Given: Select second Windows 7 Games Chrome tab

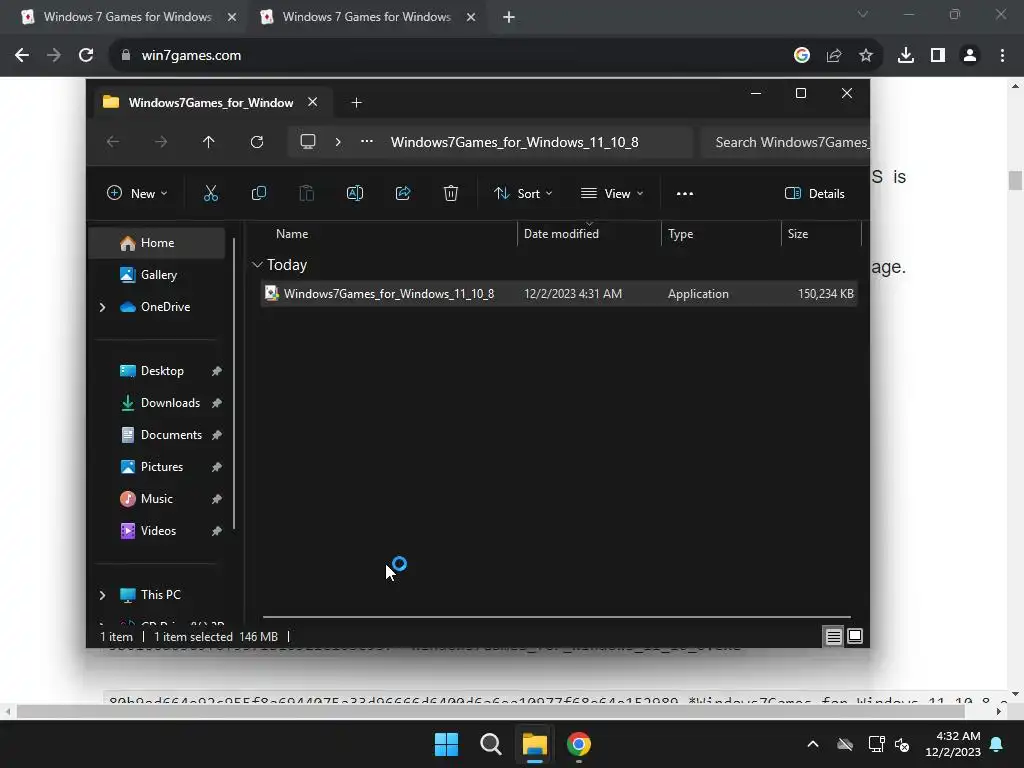Looking at the screenshot, I should (x=366, y=18).
